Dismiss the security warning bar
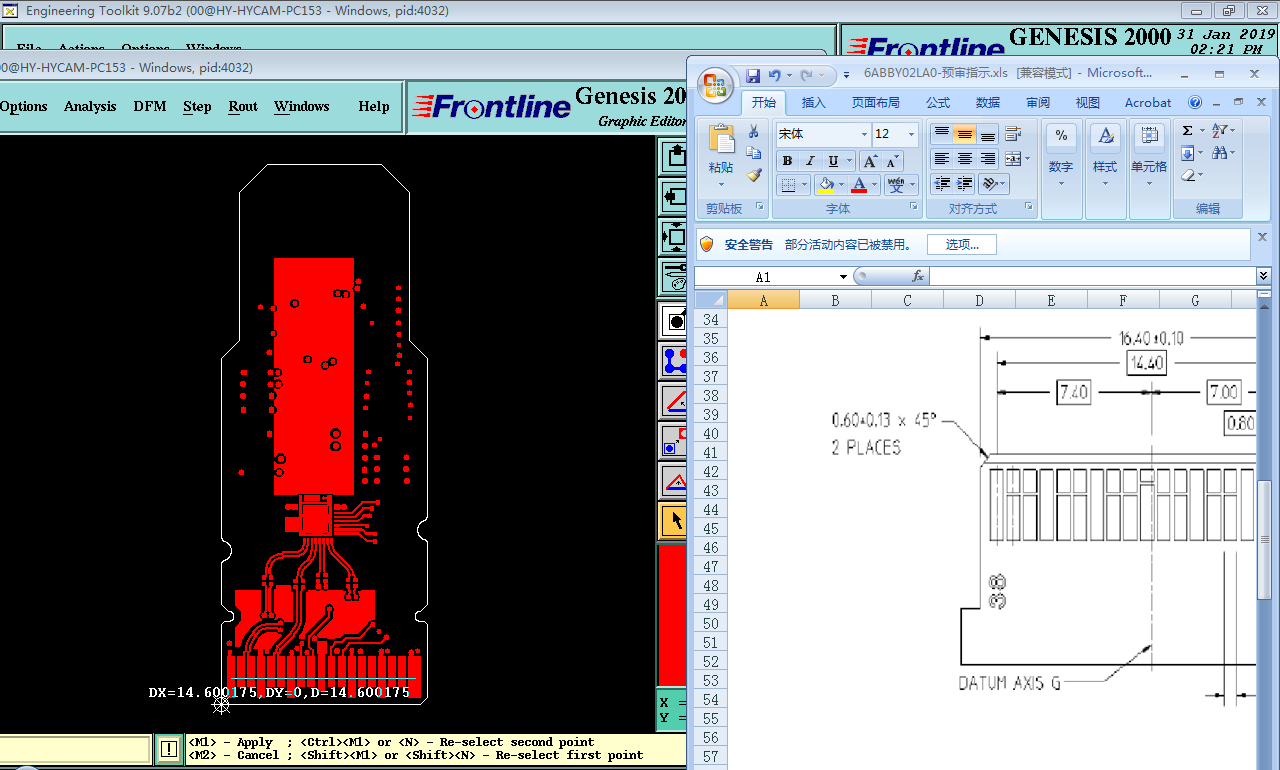This screenshot has width=1280, height=770. pyautogui.click(x=1262, y=238)
